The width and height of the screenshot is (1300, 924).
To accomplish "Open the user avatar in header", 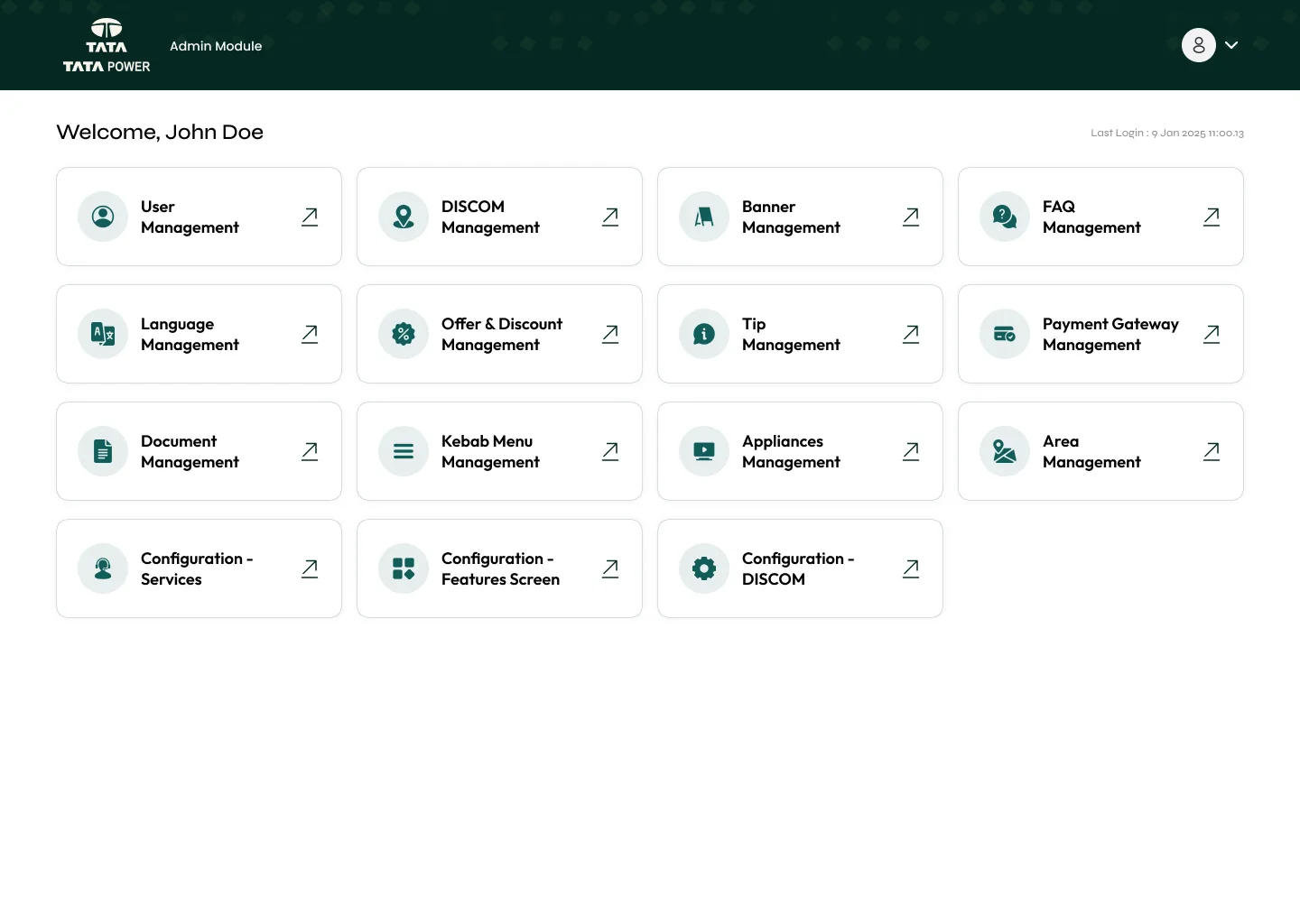I will pos(1199,45).
